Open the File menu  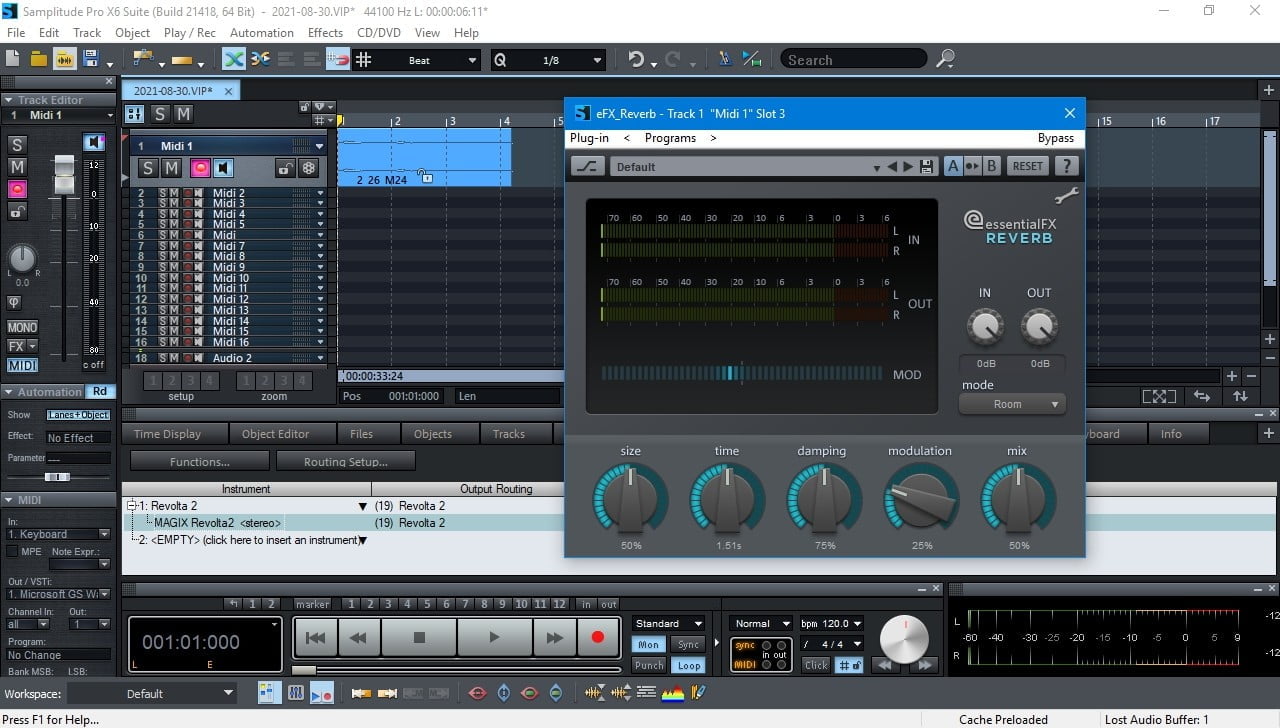pos(16,33)
